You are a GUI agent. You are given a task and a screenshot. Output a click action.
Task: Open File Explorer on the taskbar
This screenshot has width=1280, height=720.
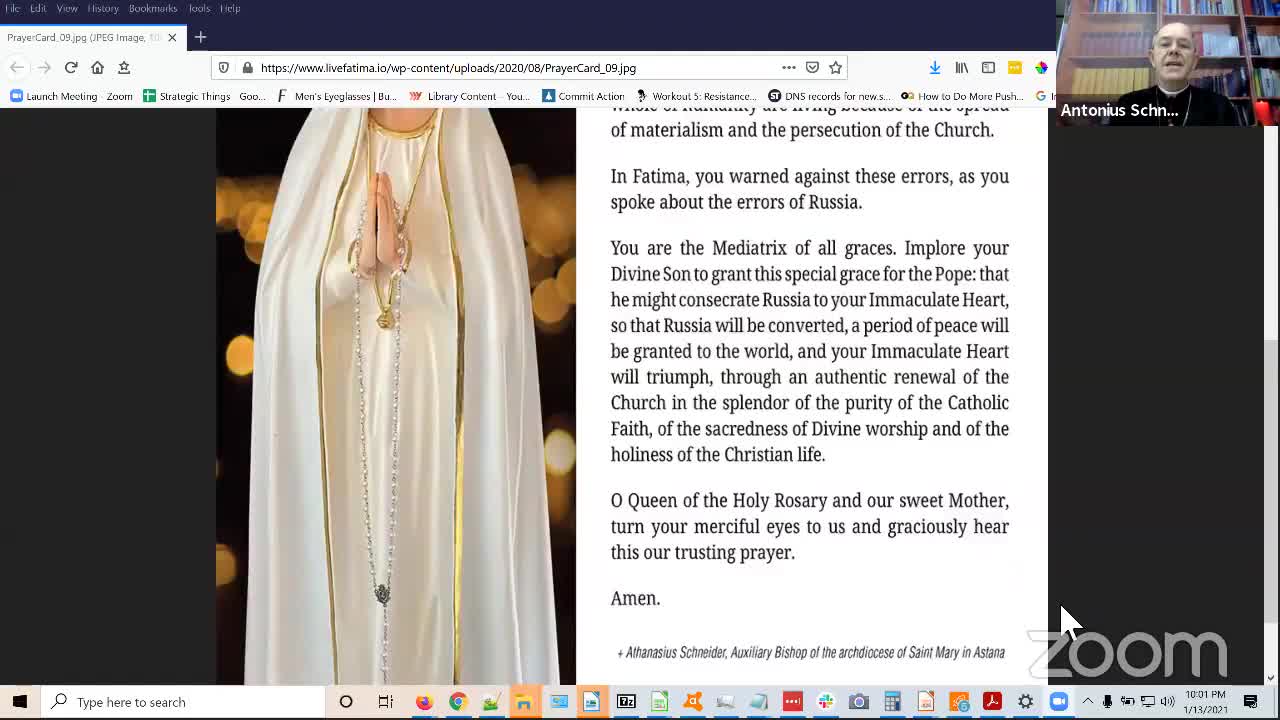[524, 702]
